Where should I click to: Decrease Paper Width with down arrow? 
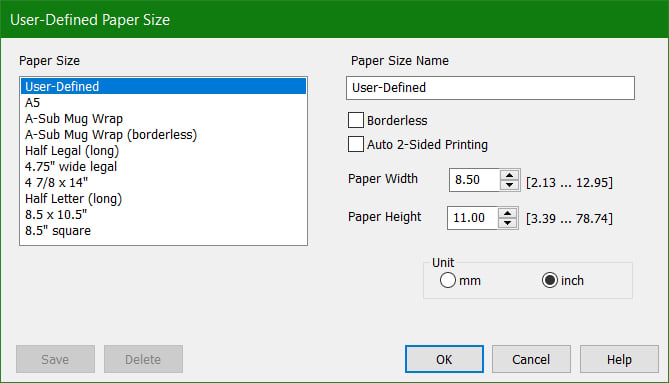tap(509, 185)
